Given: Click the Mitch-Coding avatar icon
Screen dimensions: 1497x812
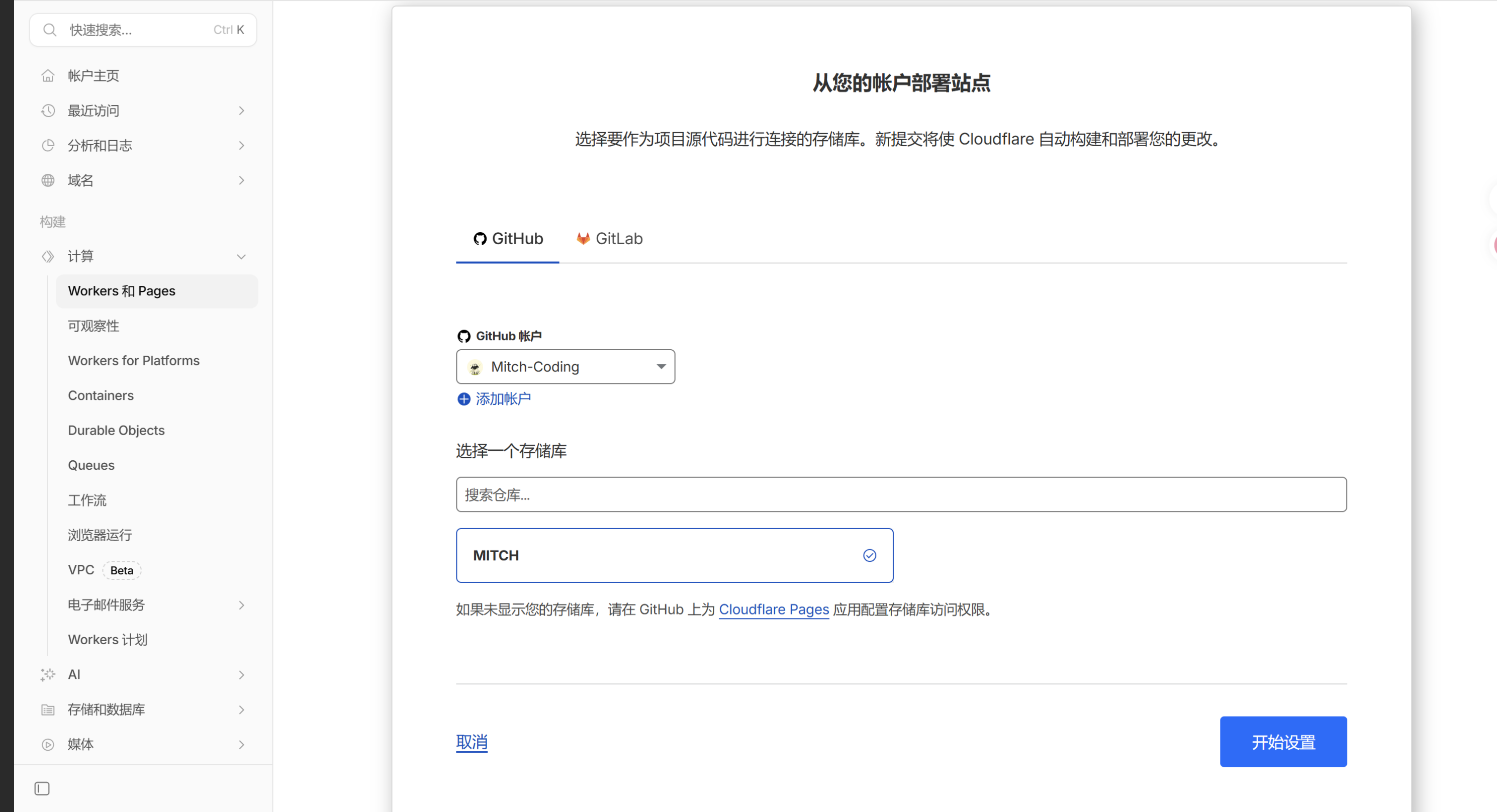Looking at the screenshot, I should point(475,367).
